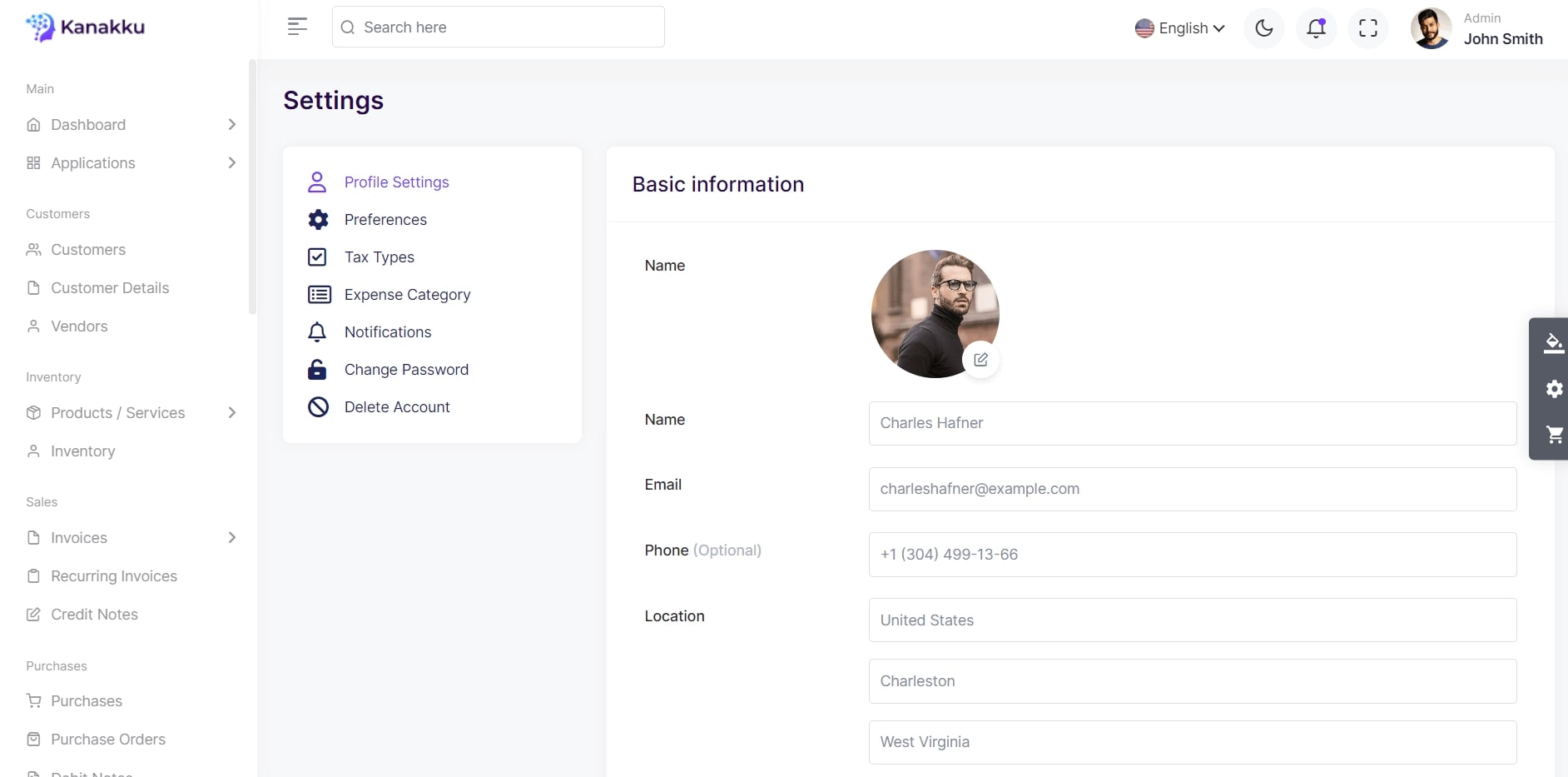The image size is (1568, 777).
Task: Navigate to Recurring Invoices
Action: tap(114, 576)
